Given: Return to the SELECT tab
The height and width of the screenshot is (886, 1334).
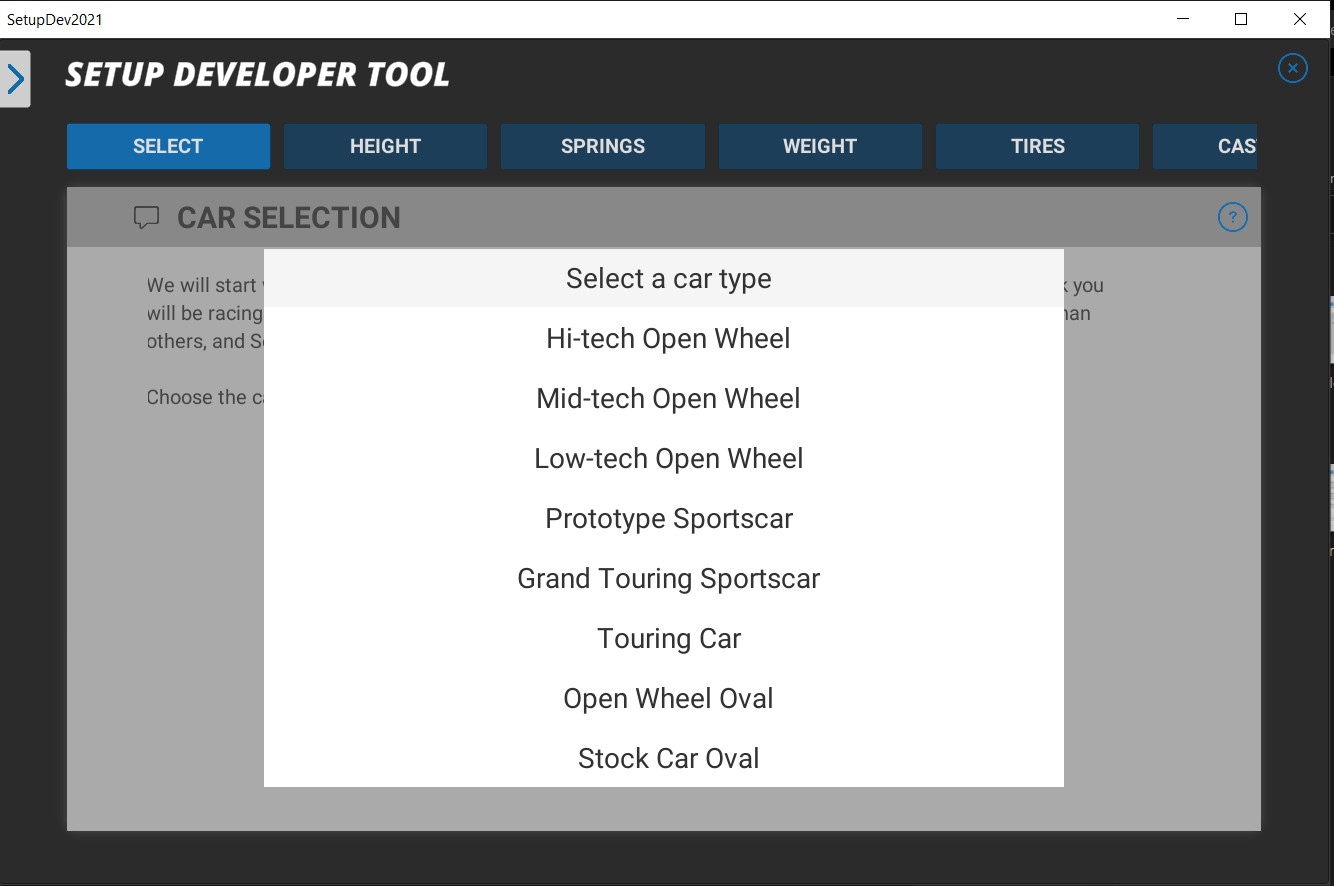Looking at the screenshot, I should (168, 146).
